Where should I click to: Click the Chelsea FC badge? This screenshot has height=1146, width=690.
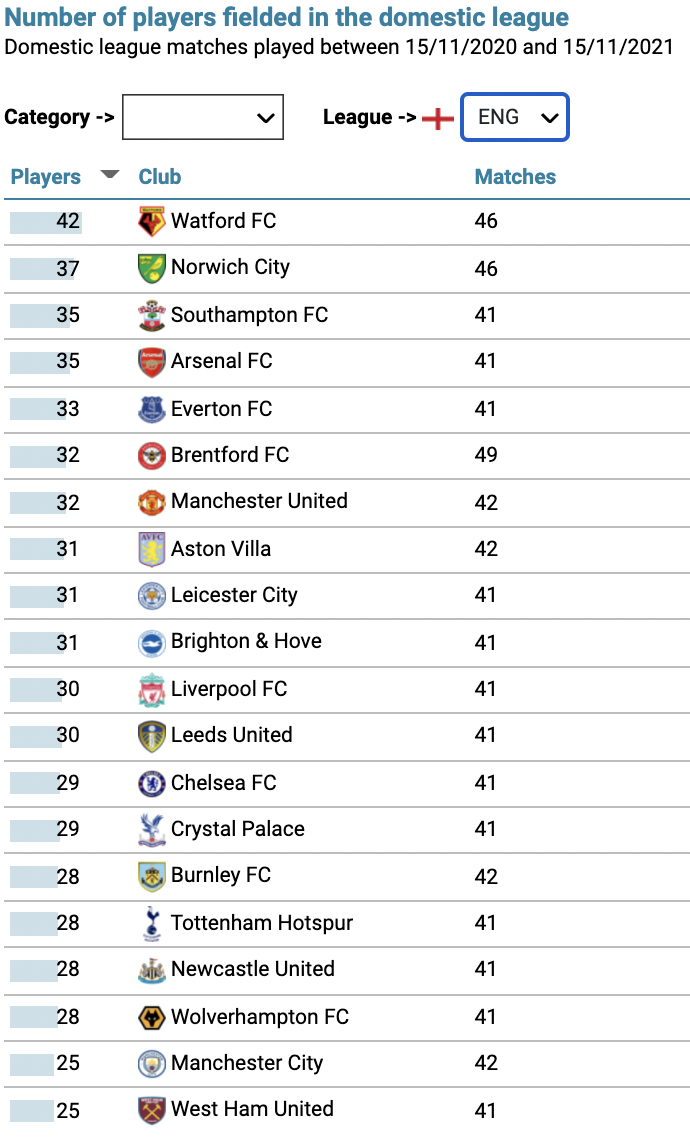pos(151,783)
